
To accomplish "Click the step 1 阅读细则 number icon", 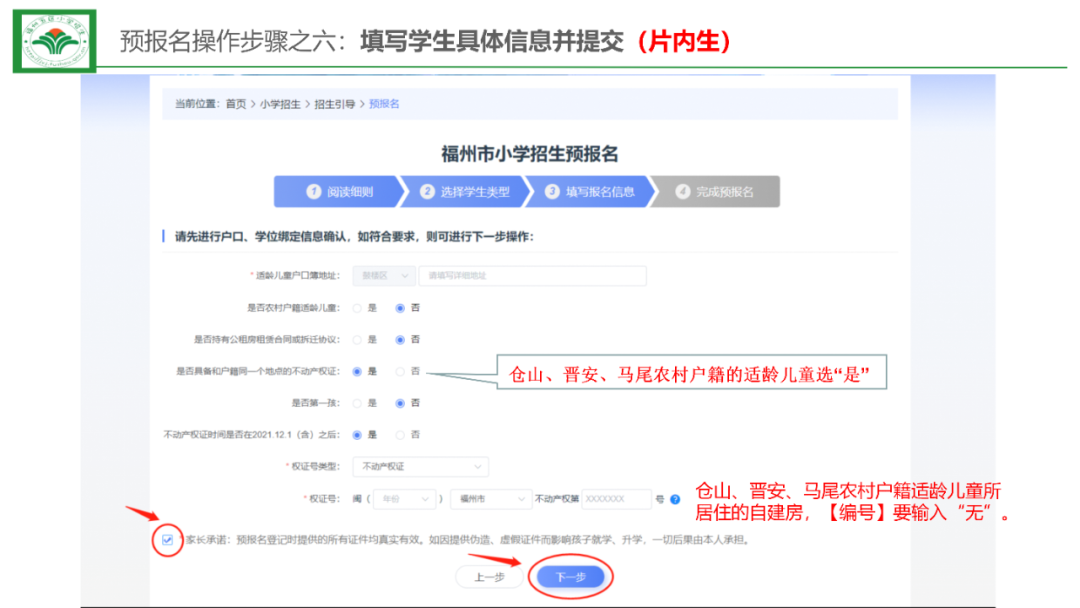I will pos(314,192).
